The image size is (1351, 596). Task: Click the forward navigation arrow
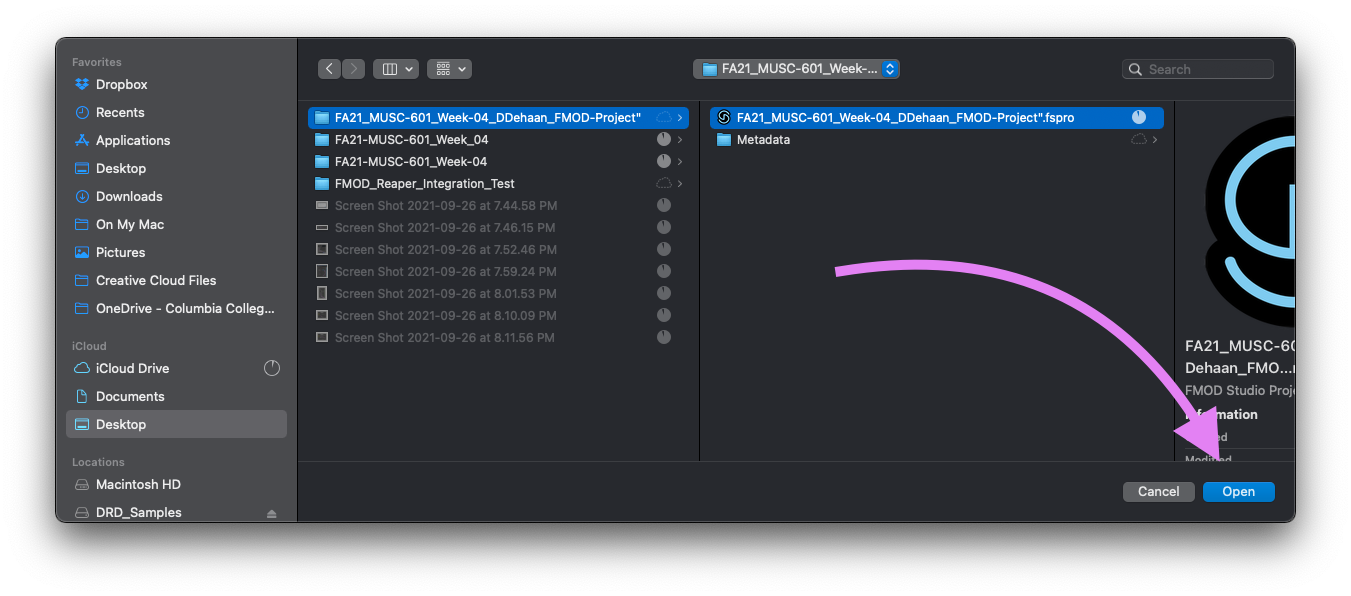click(x=354, y=69)
